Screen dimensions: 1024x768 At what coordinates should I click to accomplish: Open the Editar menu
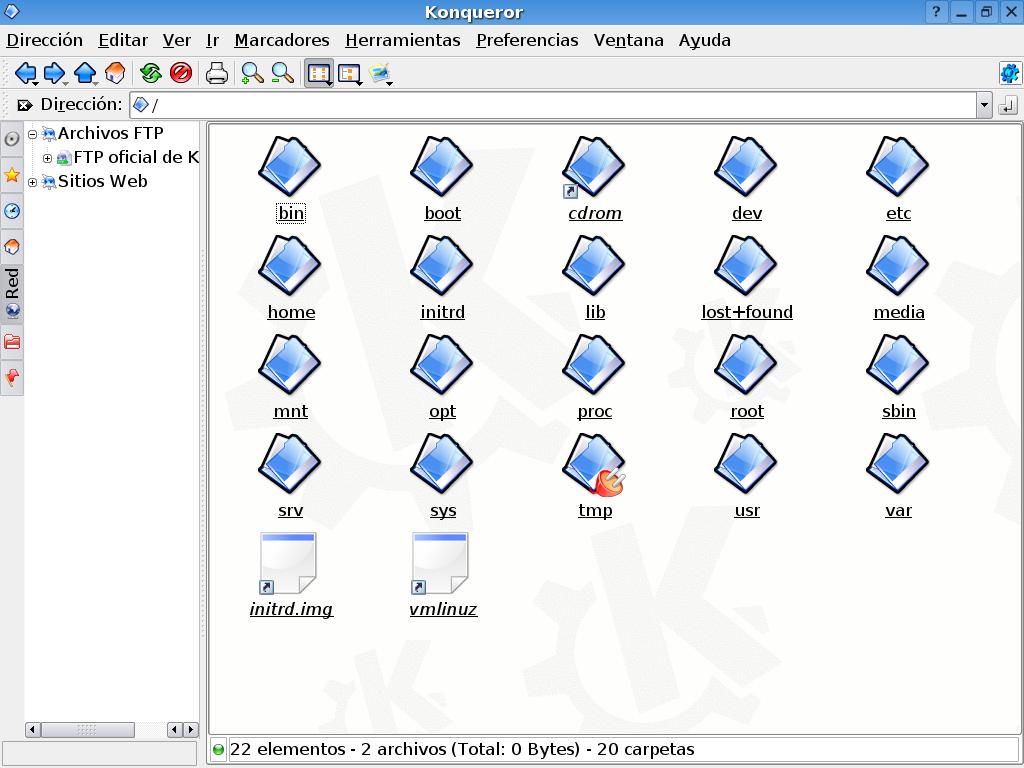[123, 40]
